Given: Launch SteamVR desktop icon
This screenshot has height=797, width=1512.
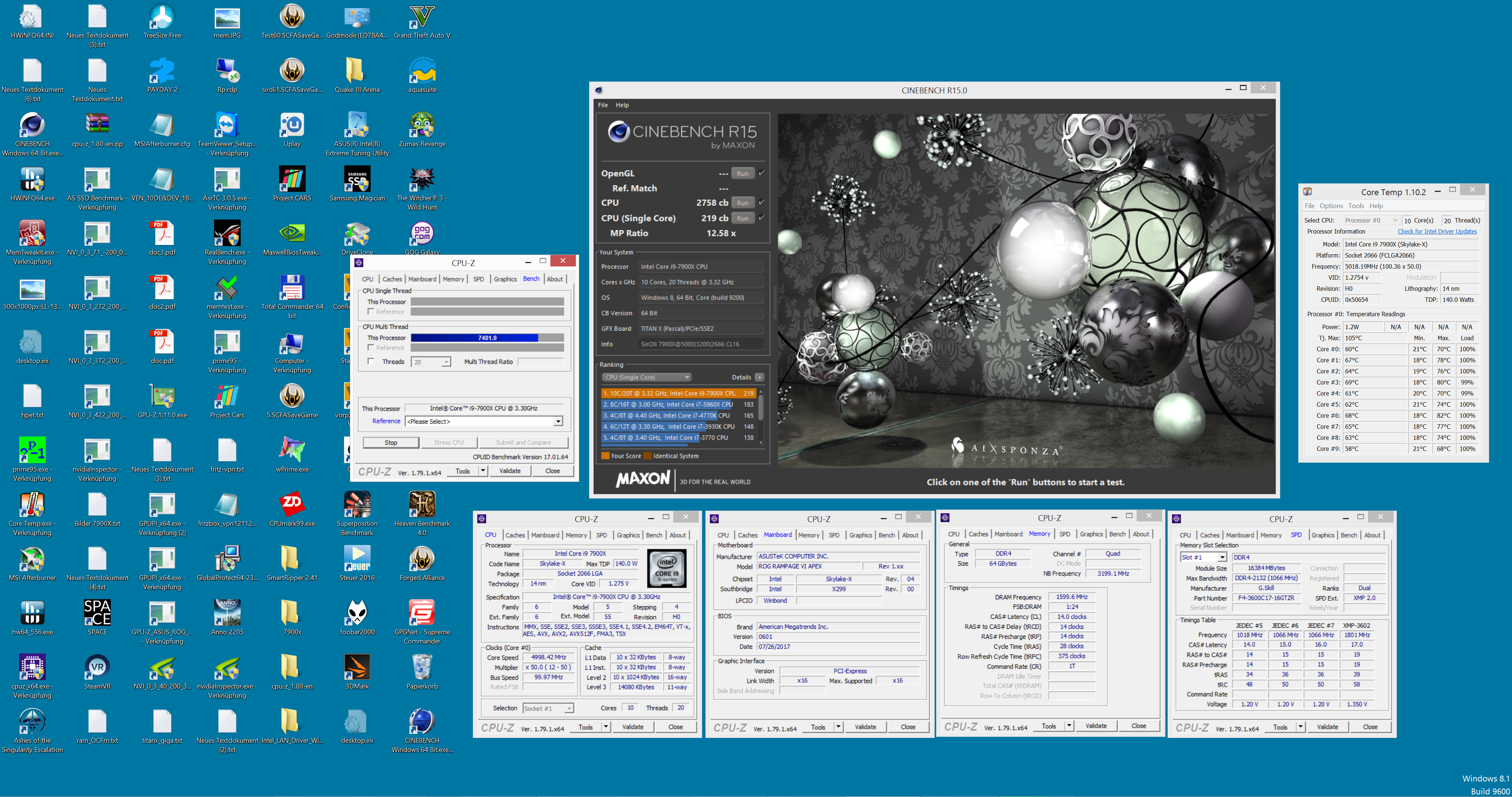Looking at the screenshot, I should [x=97, y=672].
